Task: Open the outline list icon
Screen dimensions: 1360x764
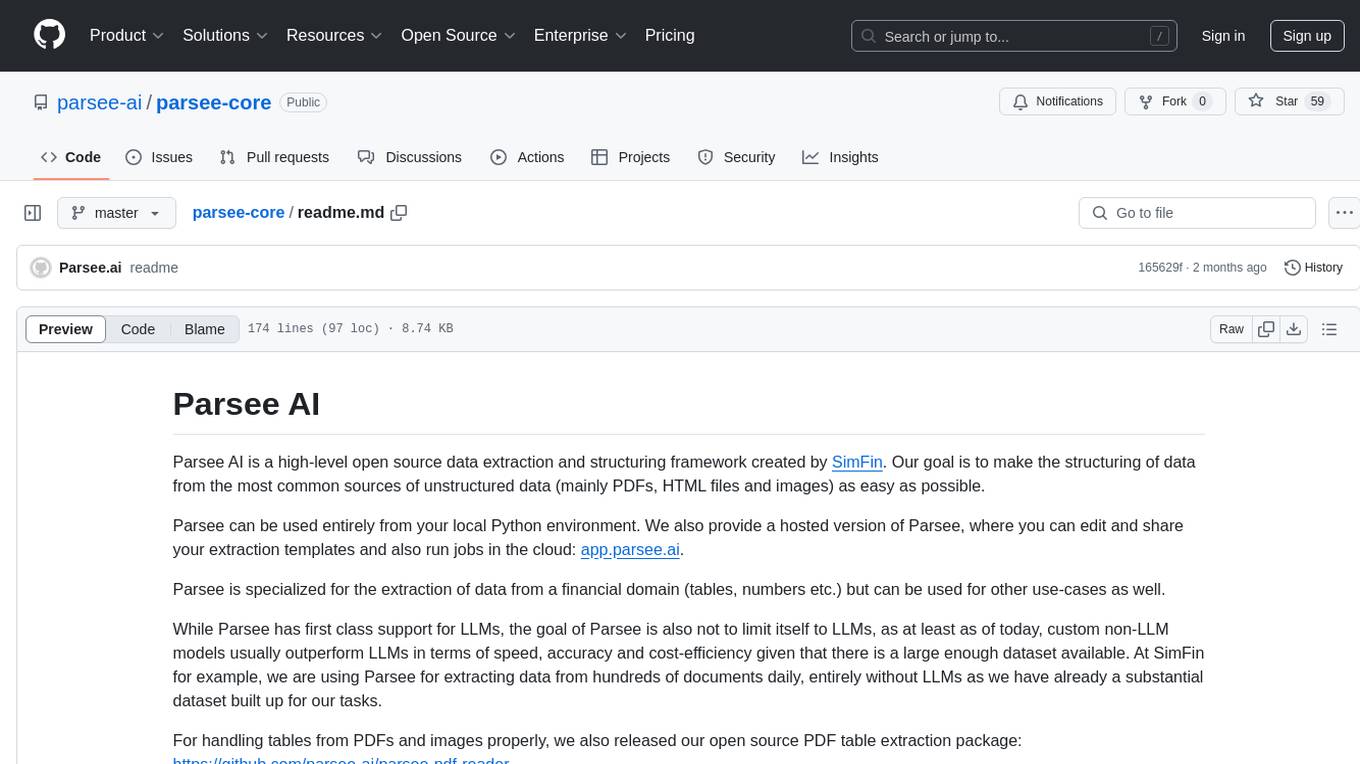Action: coord(1329,329)
